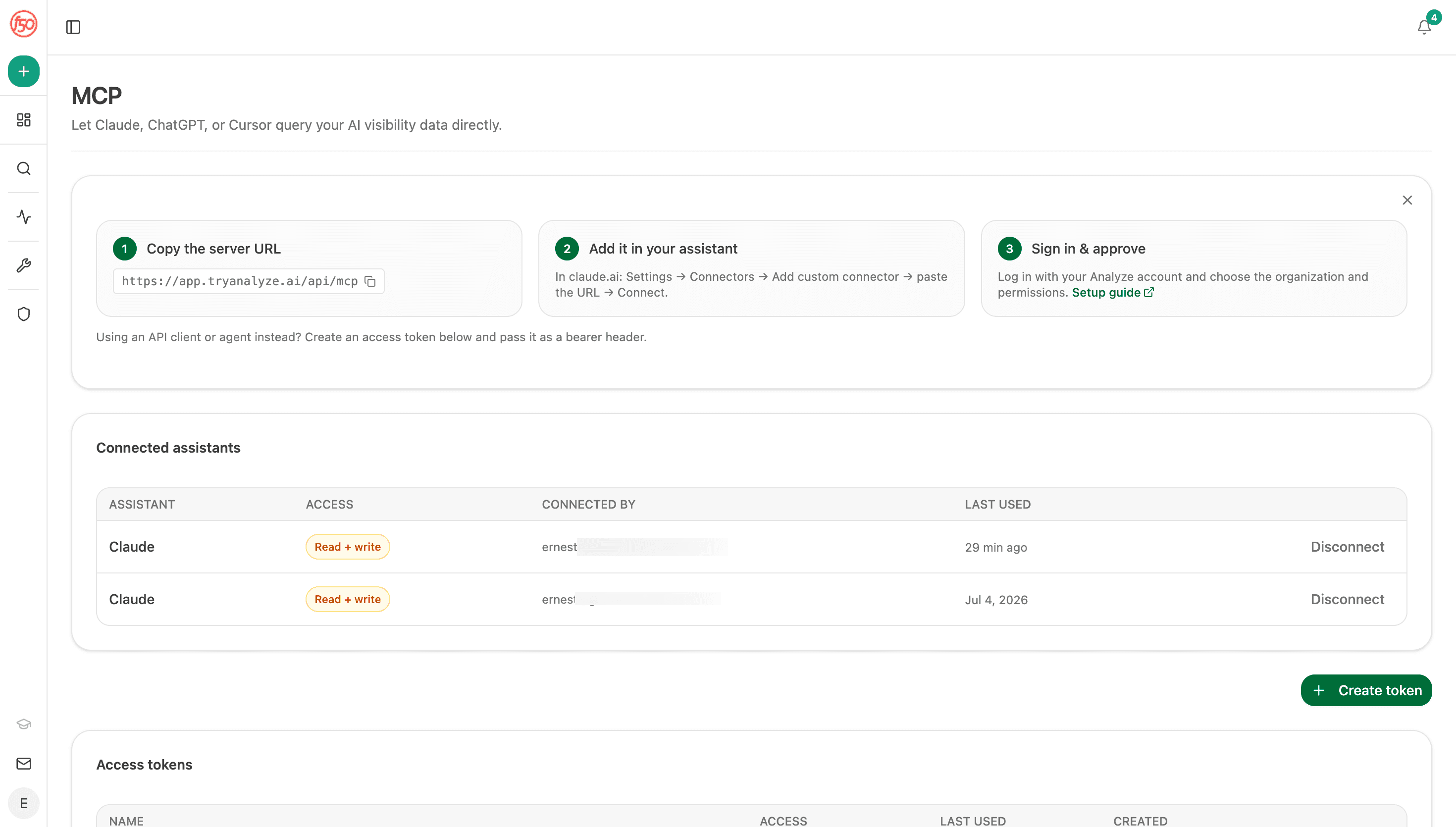Open the search magnifier icon
Screen dimensions: 1456x827
(23, 168)
